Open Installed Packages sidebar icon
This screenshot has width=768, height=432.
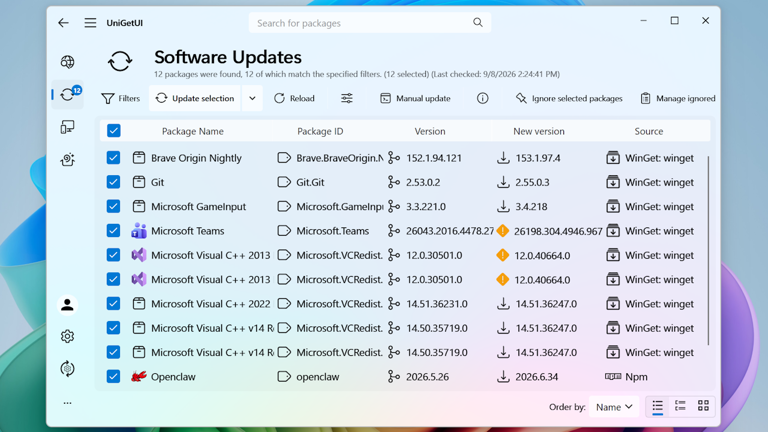68,127
